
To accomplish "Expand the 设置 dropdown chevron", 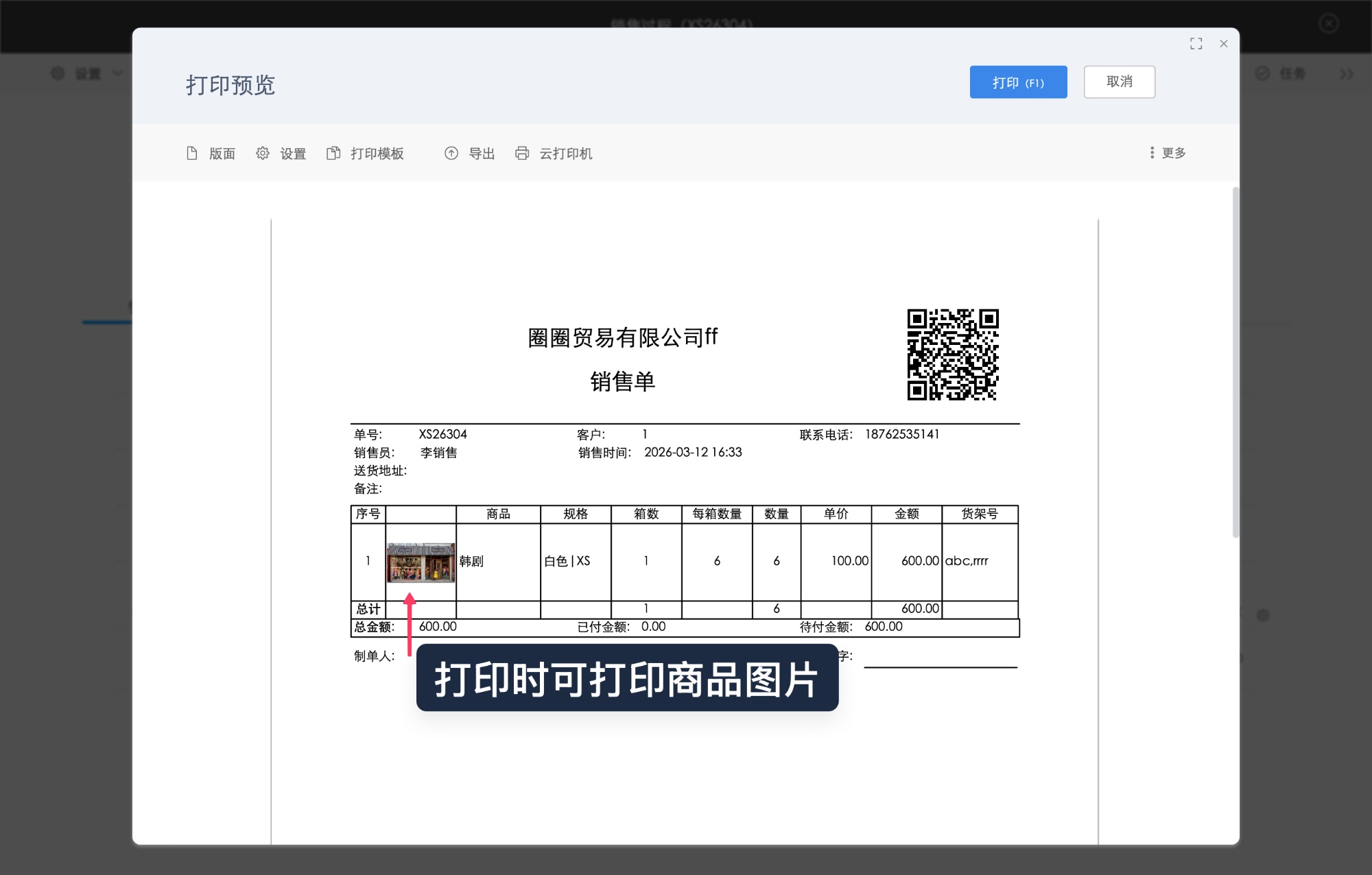I will pyautogui.click(x=117, y=73).
